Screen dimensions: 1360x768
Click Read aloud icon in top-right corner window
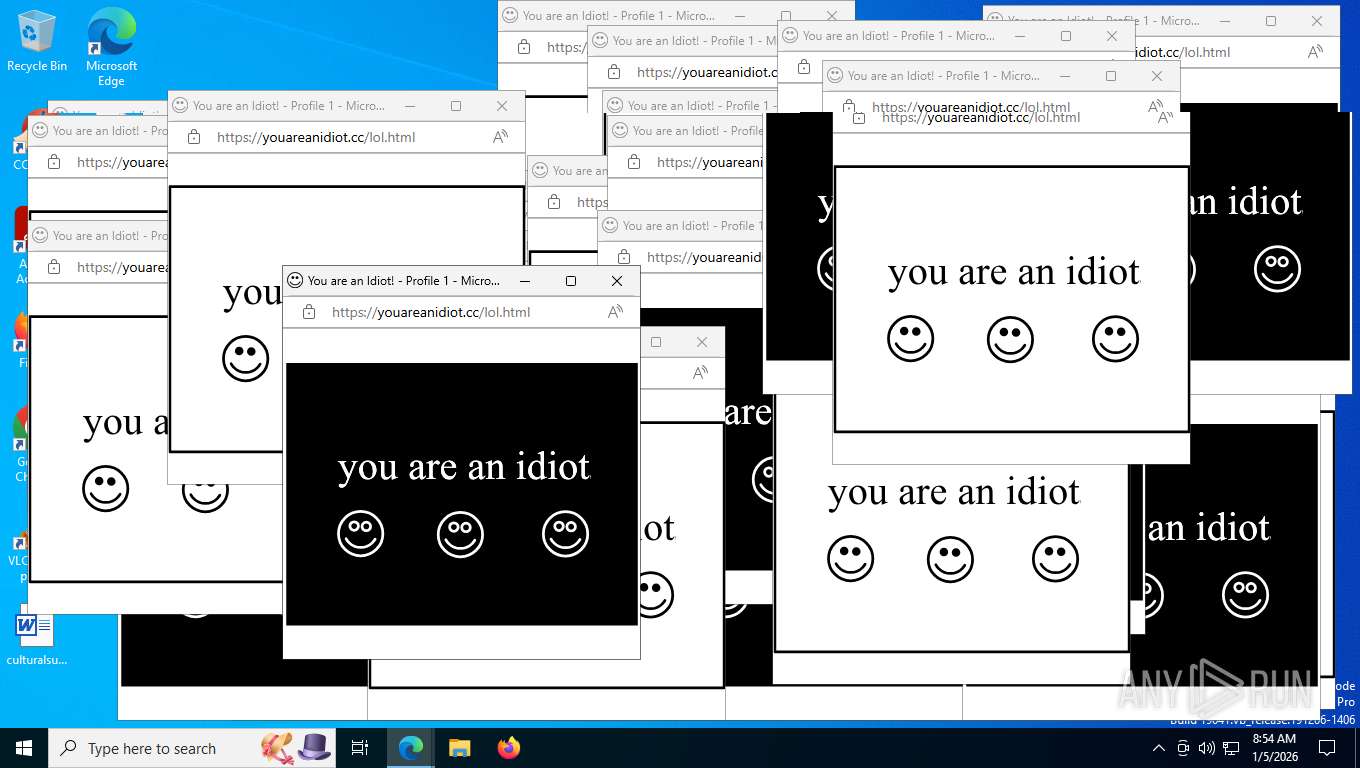[1316, 52]
